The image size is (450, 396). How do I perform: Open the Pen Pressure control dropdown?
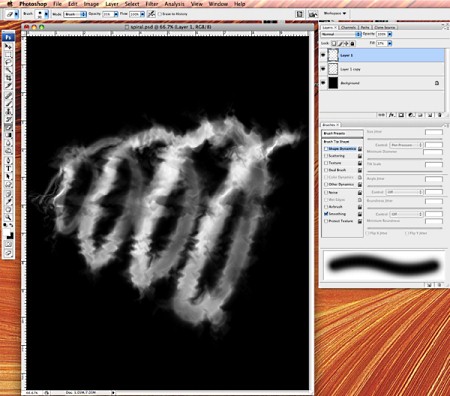[407, 145]
